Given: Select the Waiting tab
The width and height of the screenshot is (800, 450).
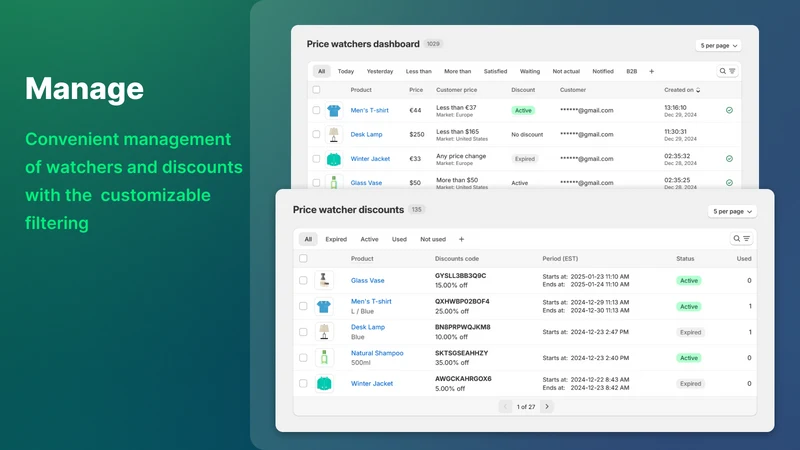Looking at the screenshot, I should tap(530, 71).
